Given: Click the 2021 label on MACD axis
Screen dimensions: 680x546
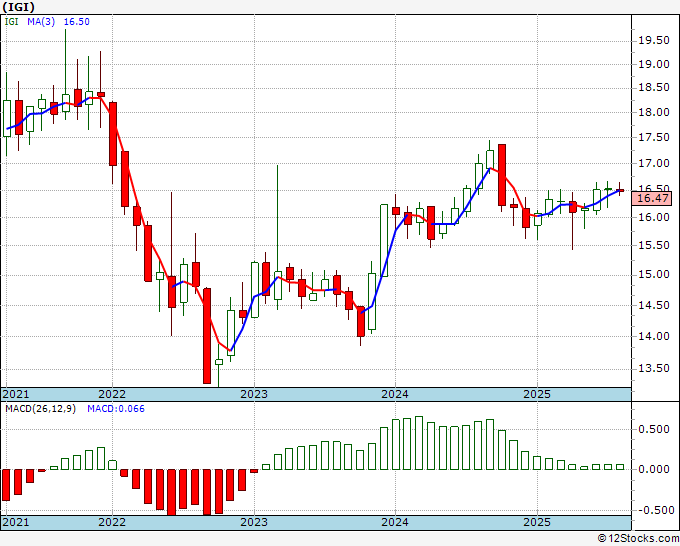Looking at the screenshot, I should (x=16, y=522).
